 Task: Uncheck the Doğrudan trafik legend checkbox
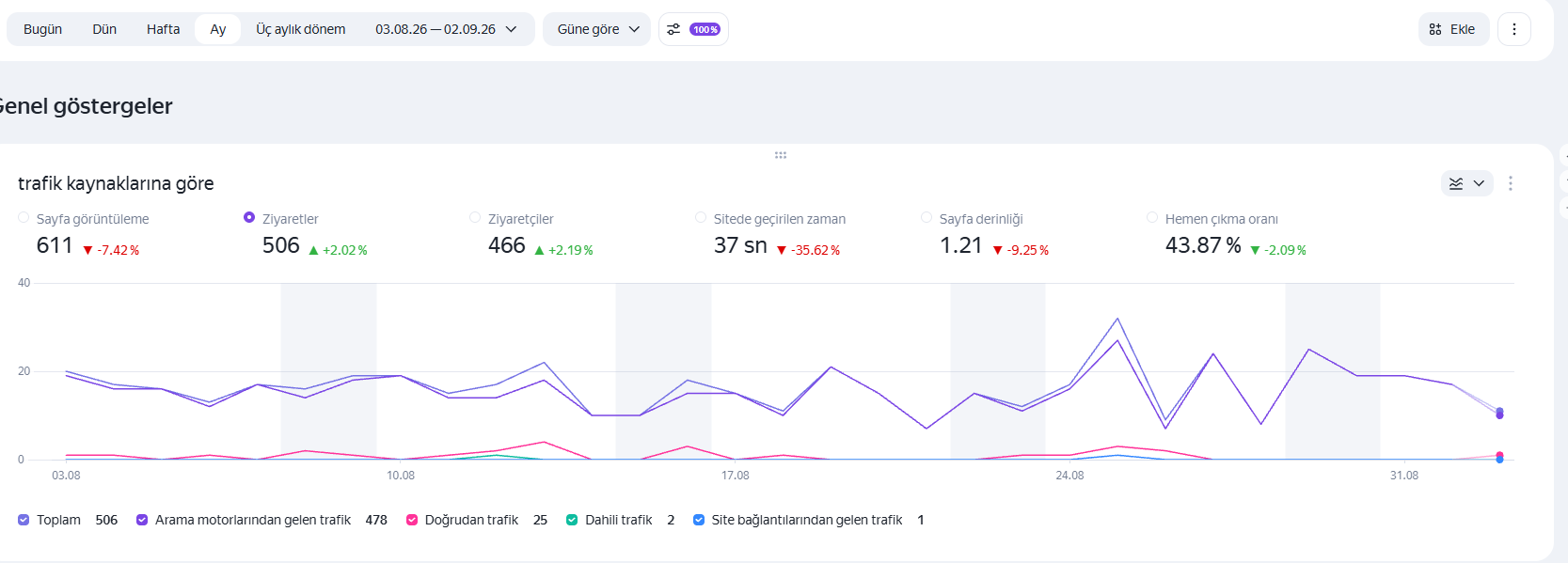coord(412,520)
